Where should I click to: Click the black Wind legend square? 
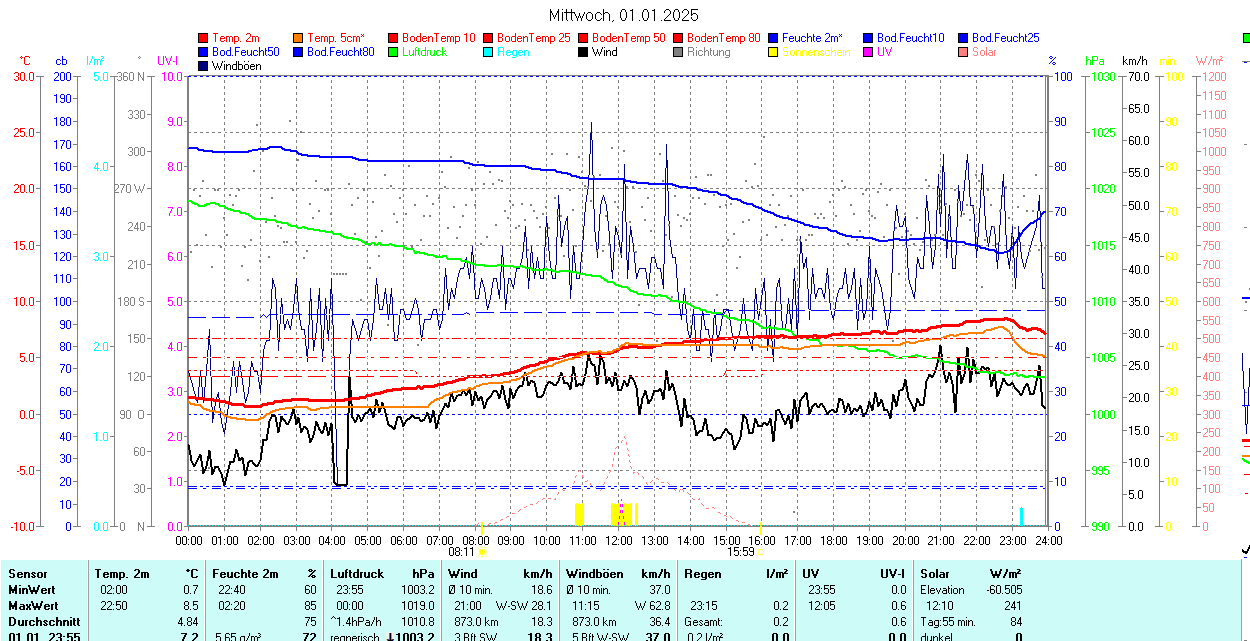click(584, 52)
